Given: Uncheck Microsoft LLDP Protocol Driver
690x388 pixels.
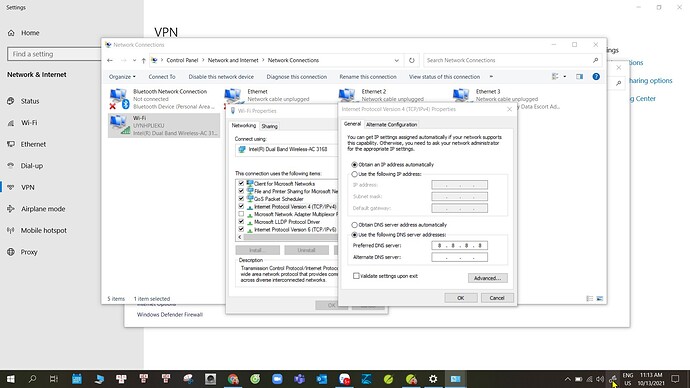Looking at the screenshot, I should click(241, 222).
